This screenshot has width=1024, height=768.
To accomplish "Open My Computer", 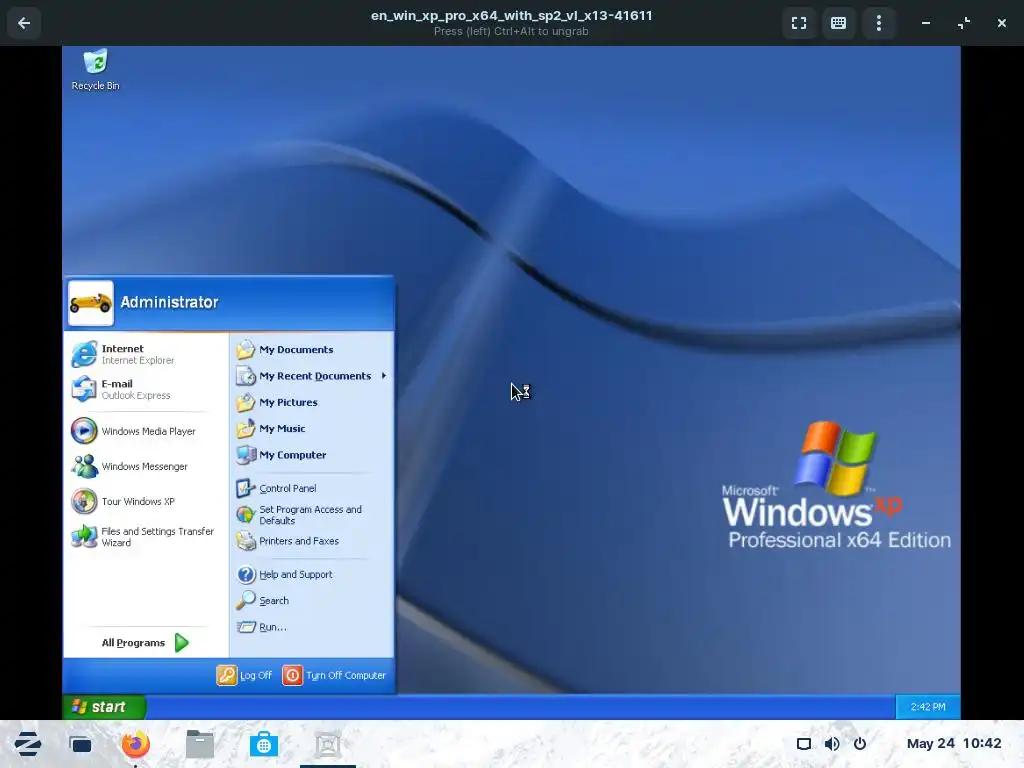I will (x=312, y=455).
